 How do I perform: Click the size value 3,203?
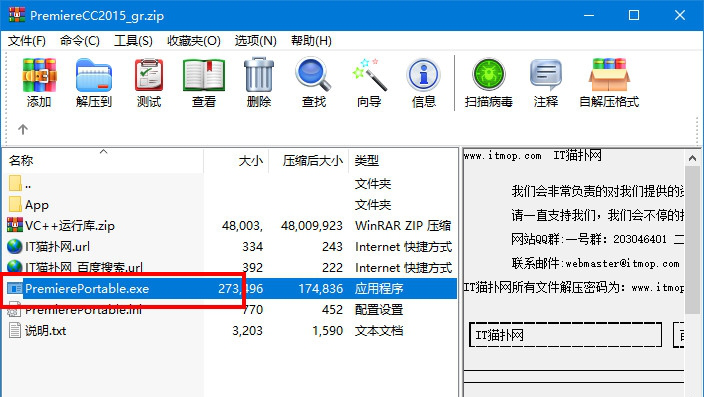(x=247, y=331)
